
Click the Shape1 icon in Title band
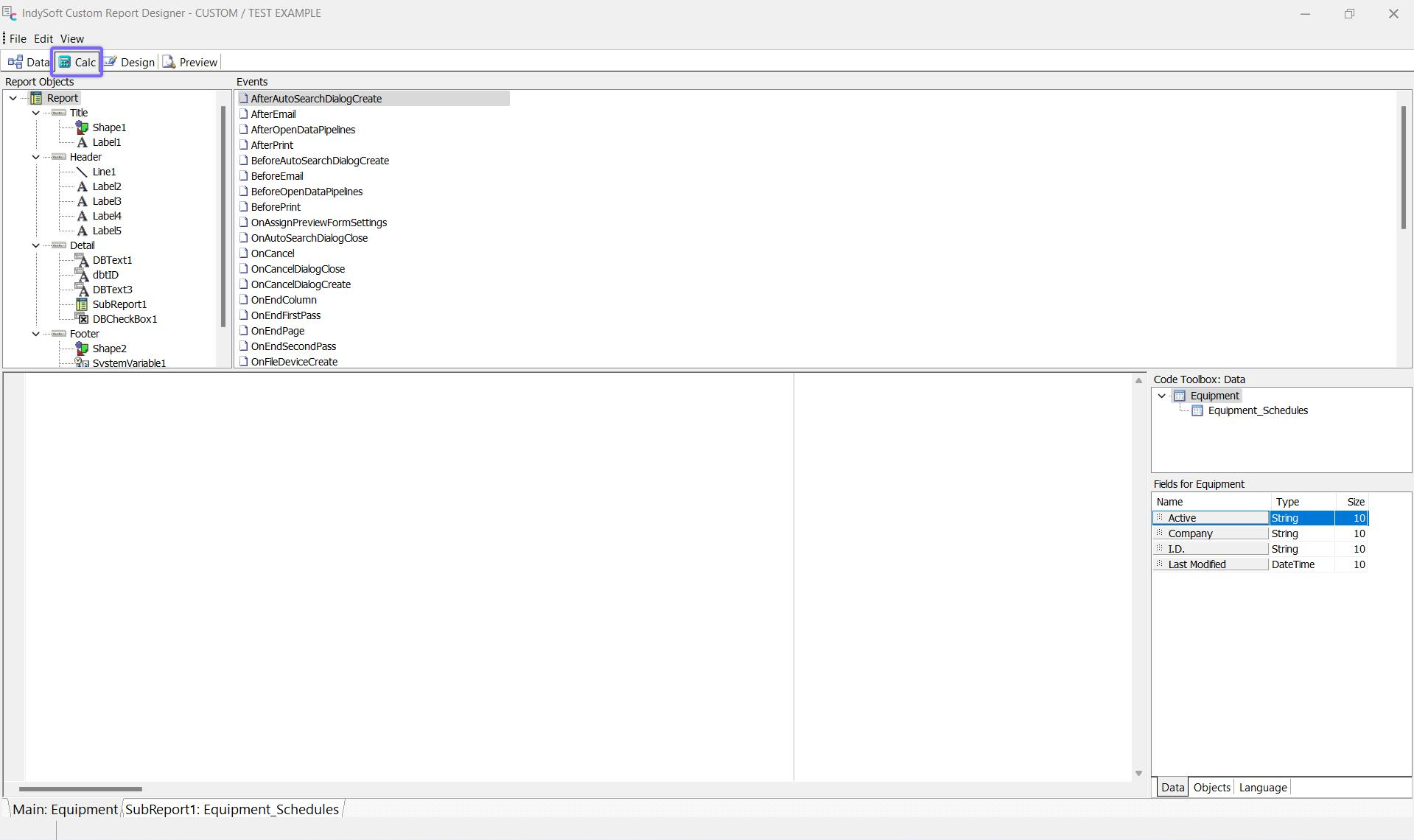(x=82, y=127)
